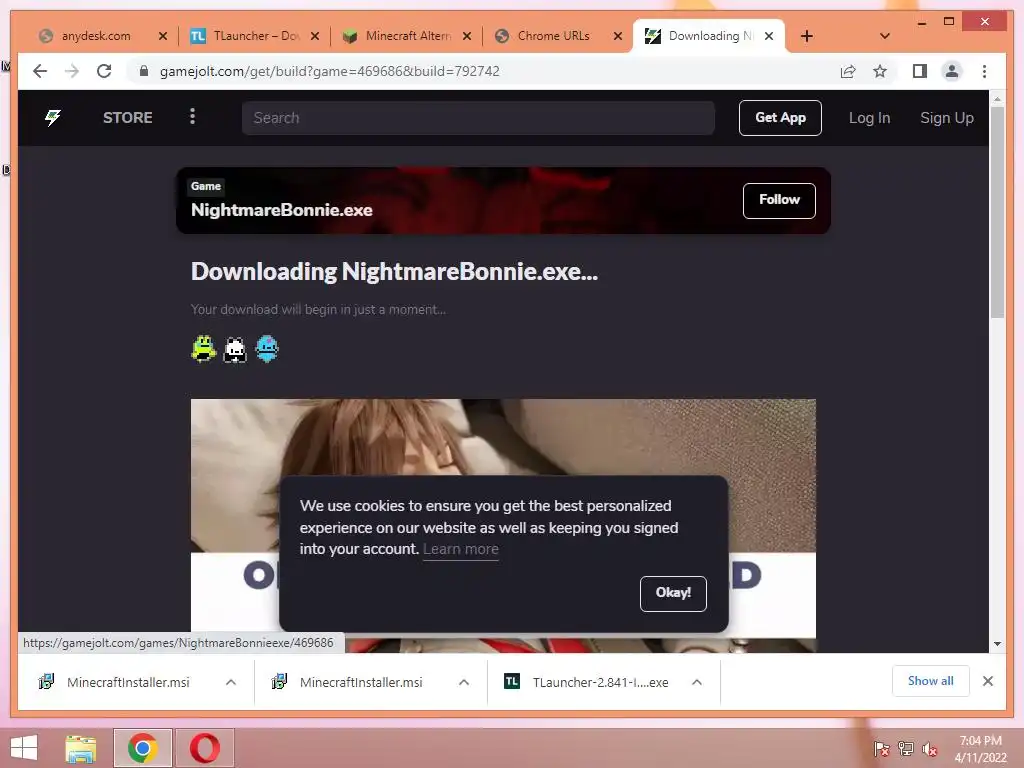Viewport: 1024px width, 768px height.
Task: Expand options for TLauncher exe download
Action: pos(697,682)
